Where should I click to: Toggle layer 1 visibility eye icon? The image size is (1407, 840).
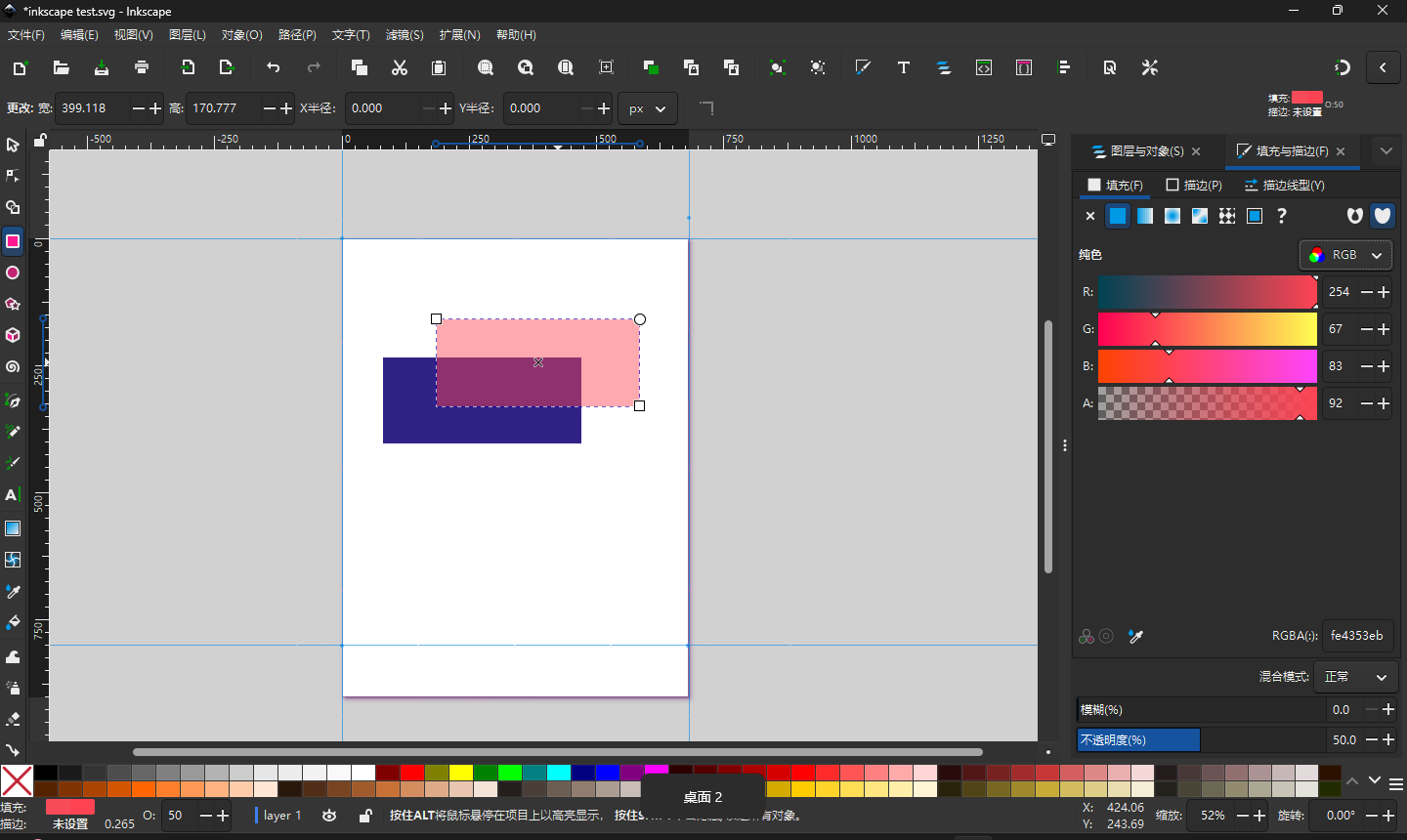(x=329, y=816)
